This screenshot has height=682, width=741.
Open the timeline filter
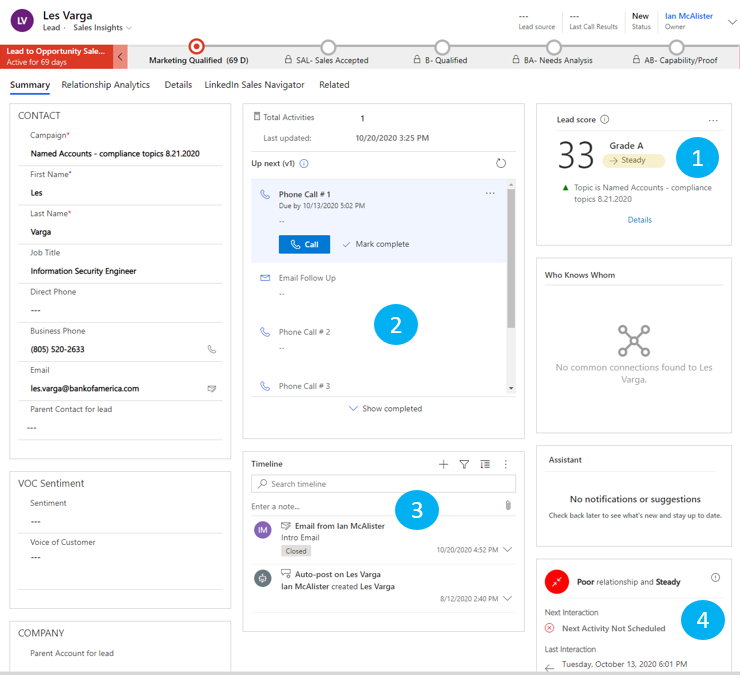click(x=464, y=465)
